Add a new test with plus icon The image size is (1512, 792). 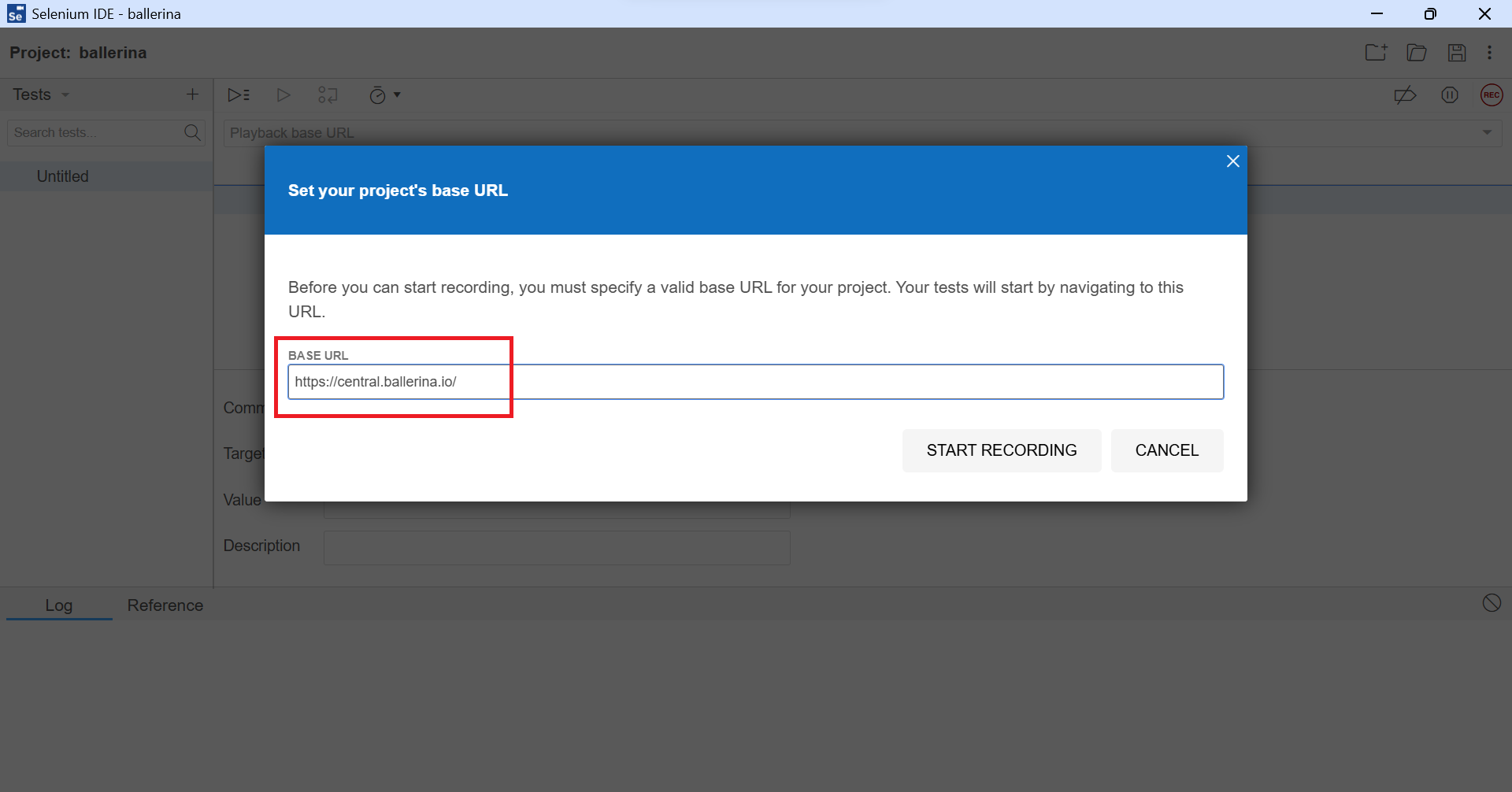point(192,94)
